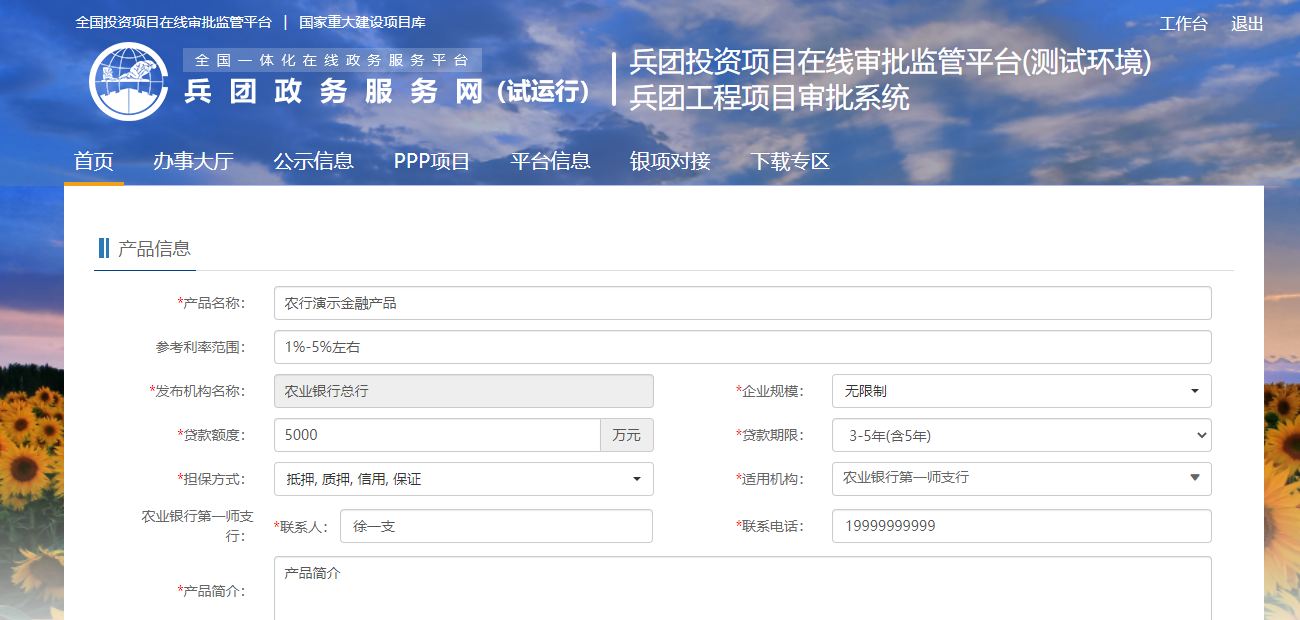Viewport: 1300px width, 620px height.
Task: Go to the 首页 tab
Action: point(94,161)
